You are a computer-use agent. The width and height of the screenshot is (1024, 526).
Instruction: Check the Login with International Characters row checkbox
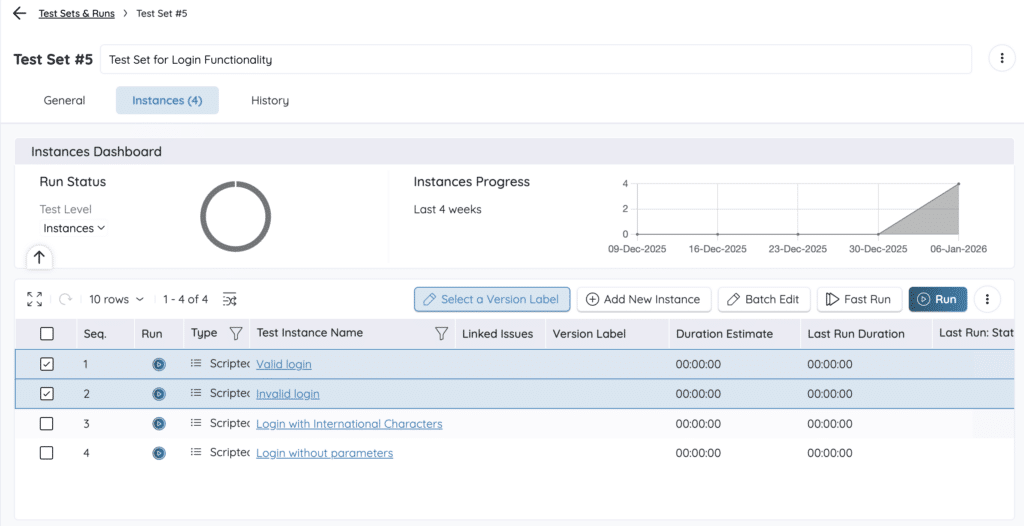46,423
